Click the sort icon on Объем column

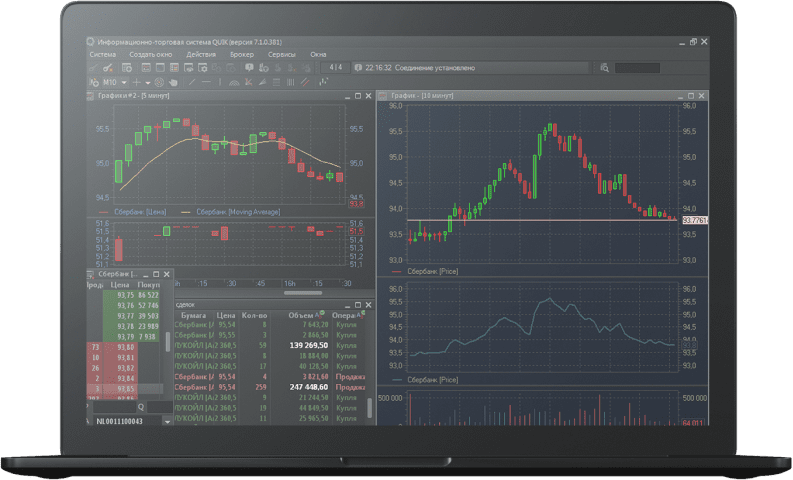321,313
